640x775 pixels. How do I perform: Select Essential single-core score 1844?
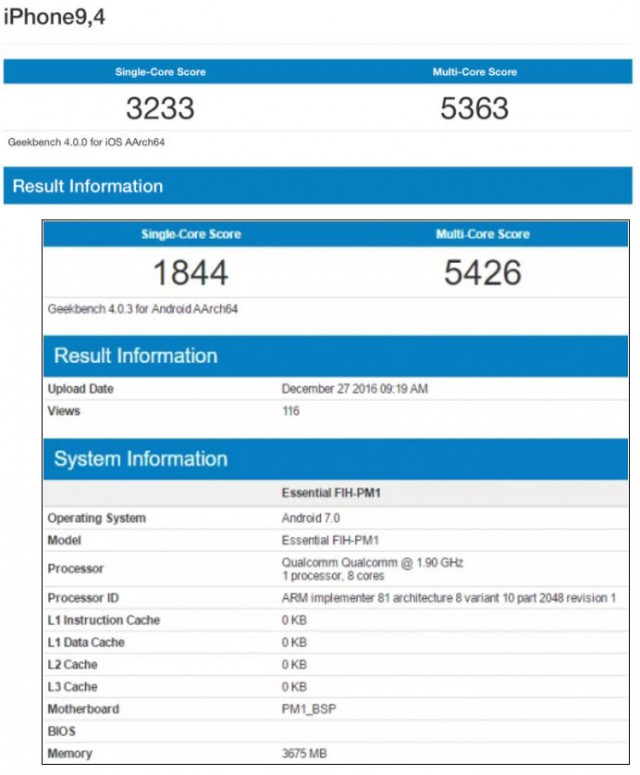[x=191, y=273]
